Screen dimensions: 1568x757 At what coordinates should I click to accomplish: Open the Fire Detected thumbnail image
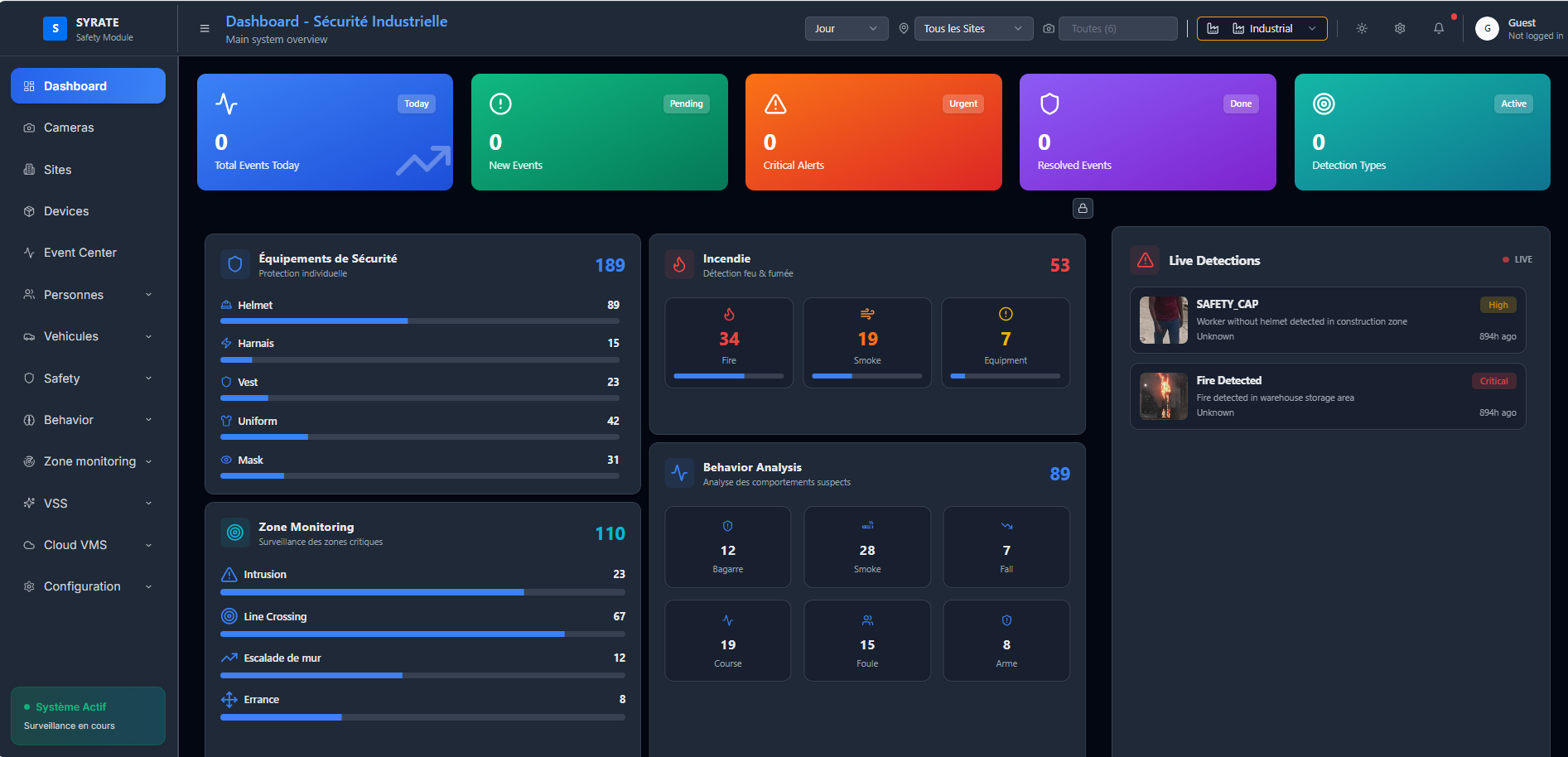pos(1164,396)
